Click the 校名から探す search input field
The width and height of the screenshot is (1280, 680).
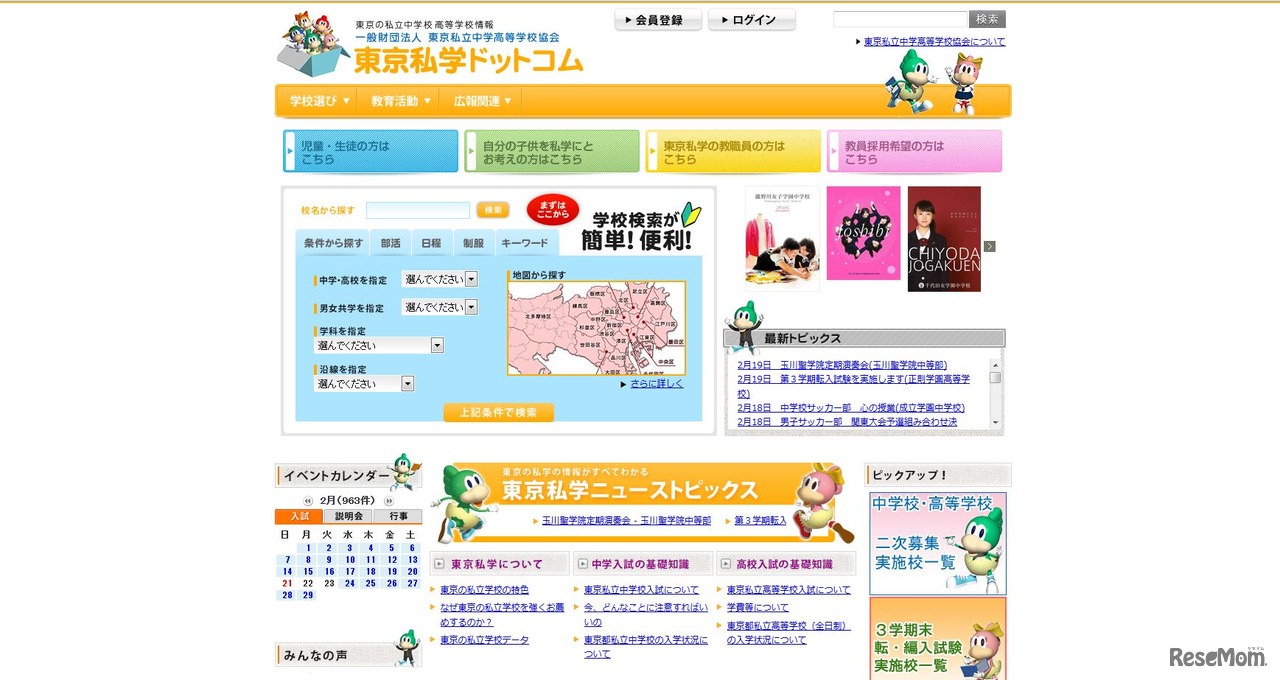click(418, 210)
